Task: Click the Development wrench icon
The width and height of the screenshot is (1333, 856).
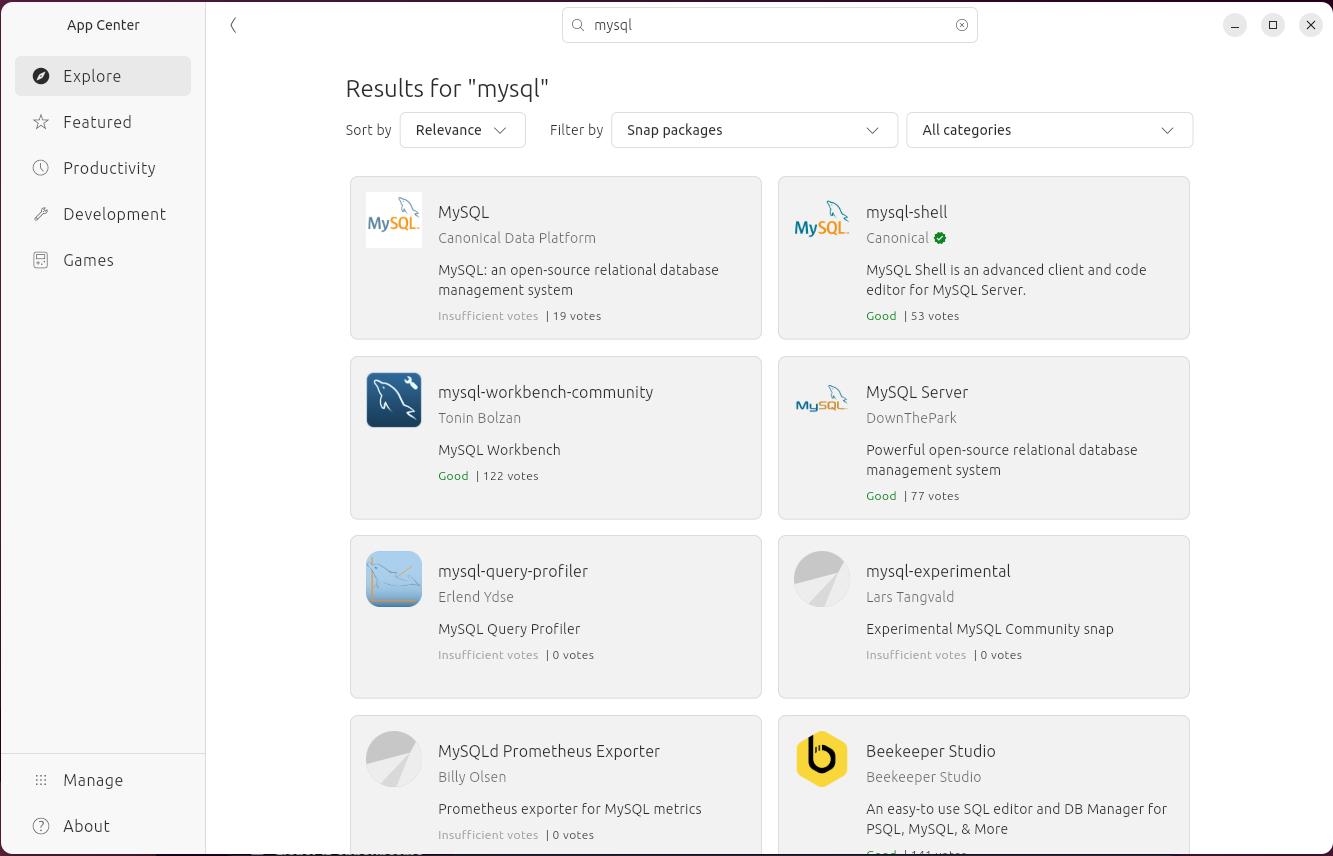Action: pos(41,214)
